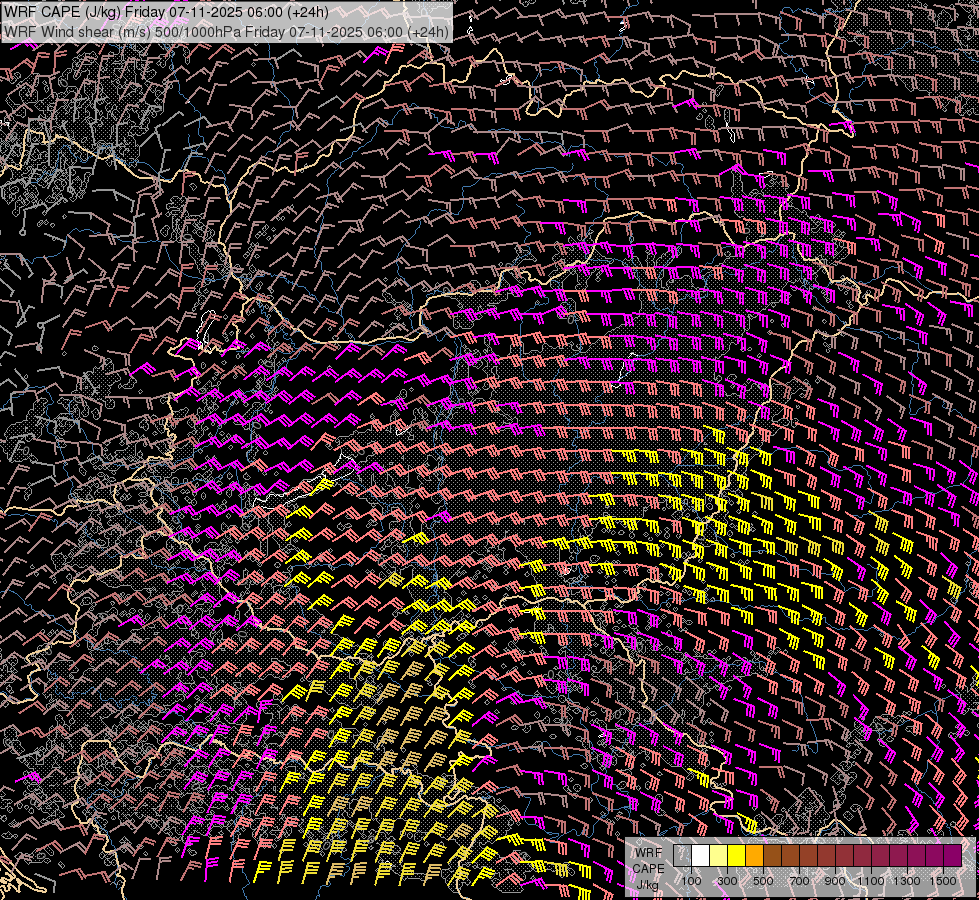
Task: Click the white swatch in the CAPE legend
Action: point(700,855)
